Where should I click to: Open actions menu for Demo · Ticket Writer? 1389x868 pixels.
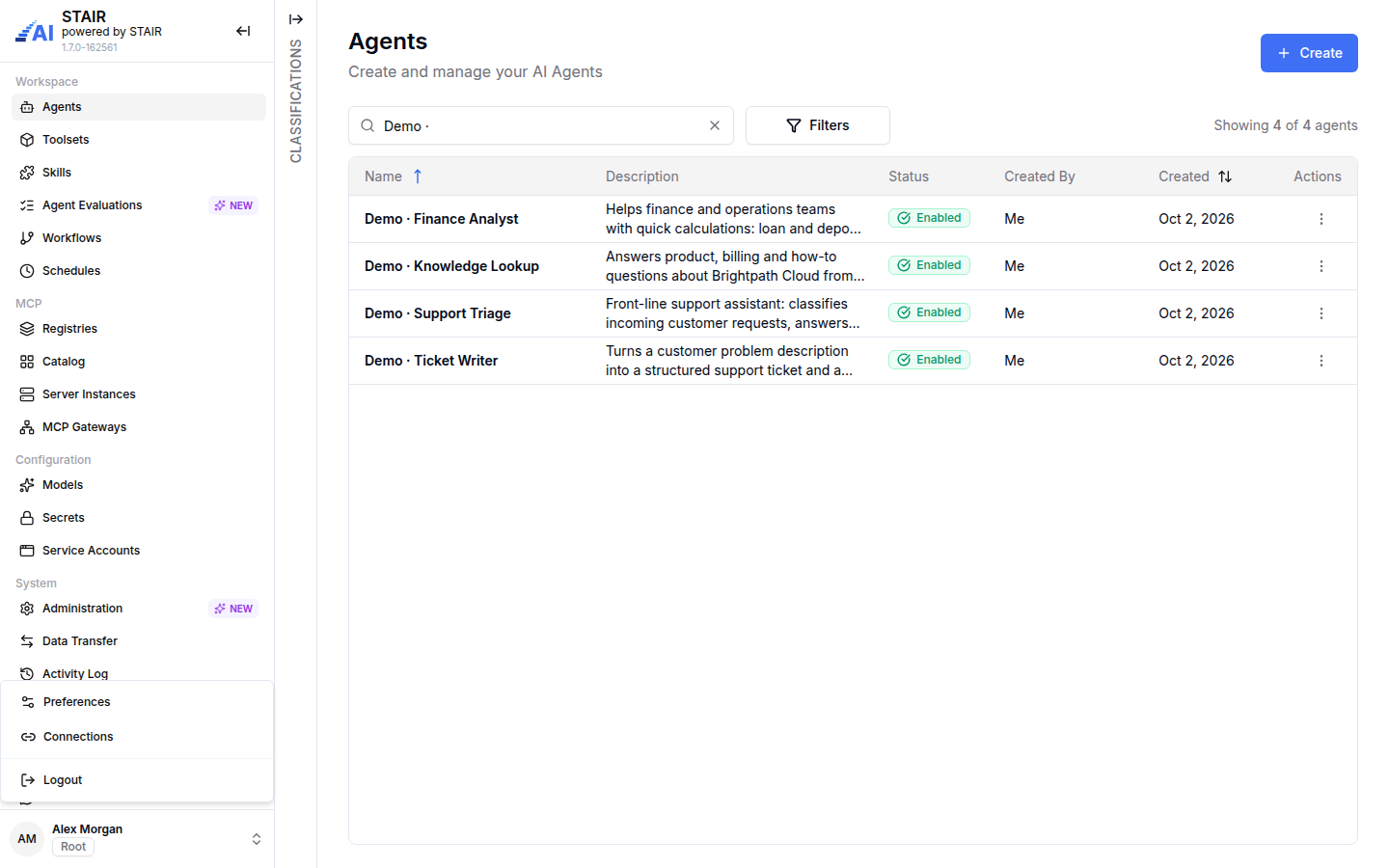coord(1321,361)
